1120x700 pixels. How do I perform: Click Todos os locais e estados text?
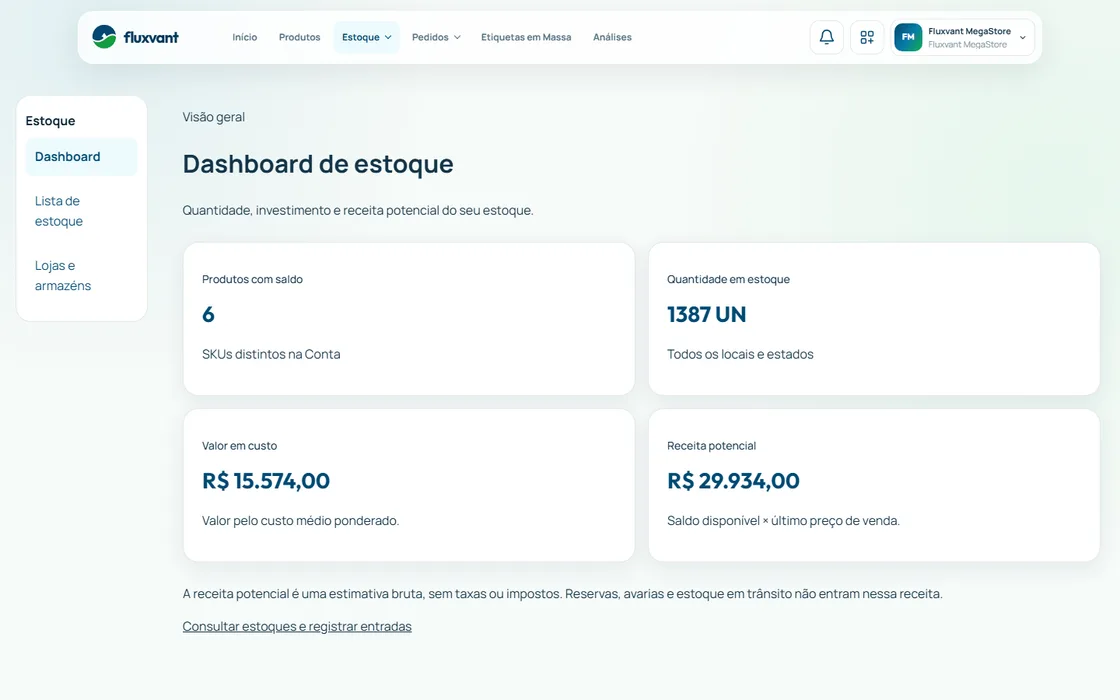[740, 354]
